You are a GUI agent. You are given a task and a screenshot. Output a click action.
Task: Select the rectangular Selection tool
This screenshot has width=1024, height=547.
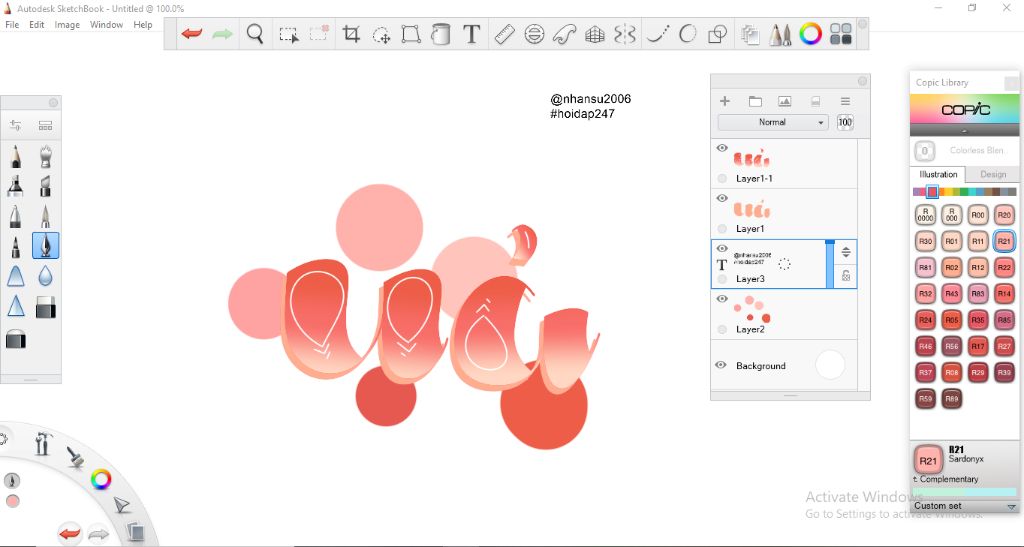289,35
